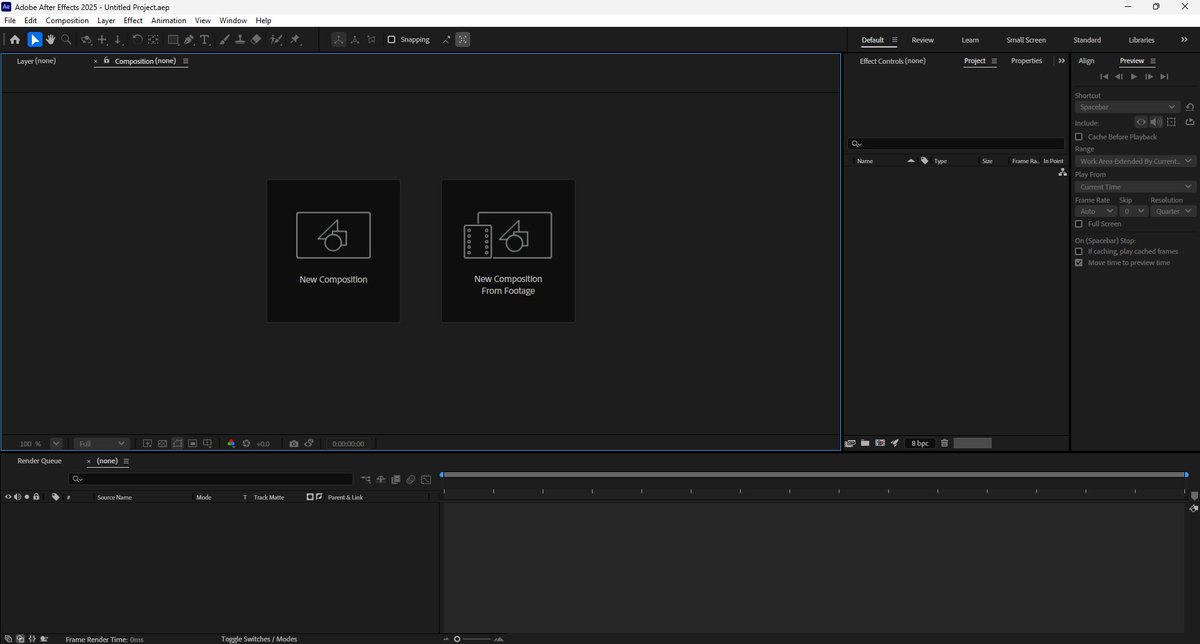Image resolution: width=1200 pixels, height=644 pixels.
Task: Open the Composition menu
Action: [x=67, y=20]
